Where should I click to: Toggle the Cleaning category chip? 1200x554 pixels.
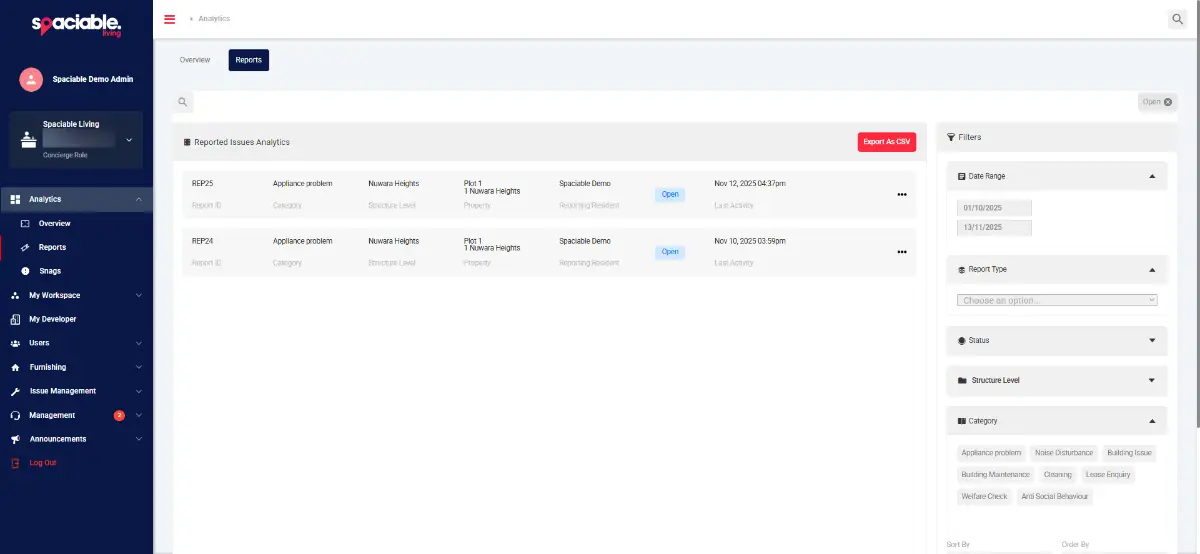[1057, 475]
